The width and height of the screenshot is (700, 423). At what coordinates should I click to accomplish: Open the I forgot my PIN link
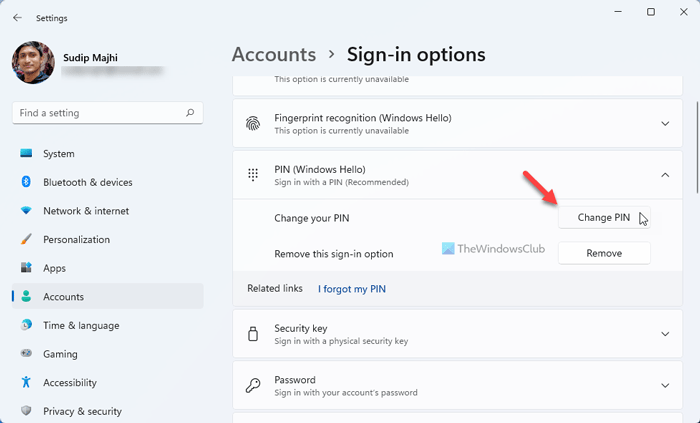click(351, 289)
